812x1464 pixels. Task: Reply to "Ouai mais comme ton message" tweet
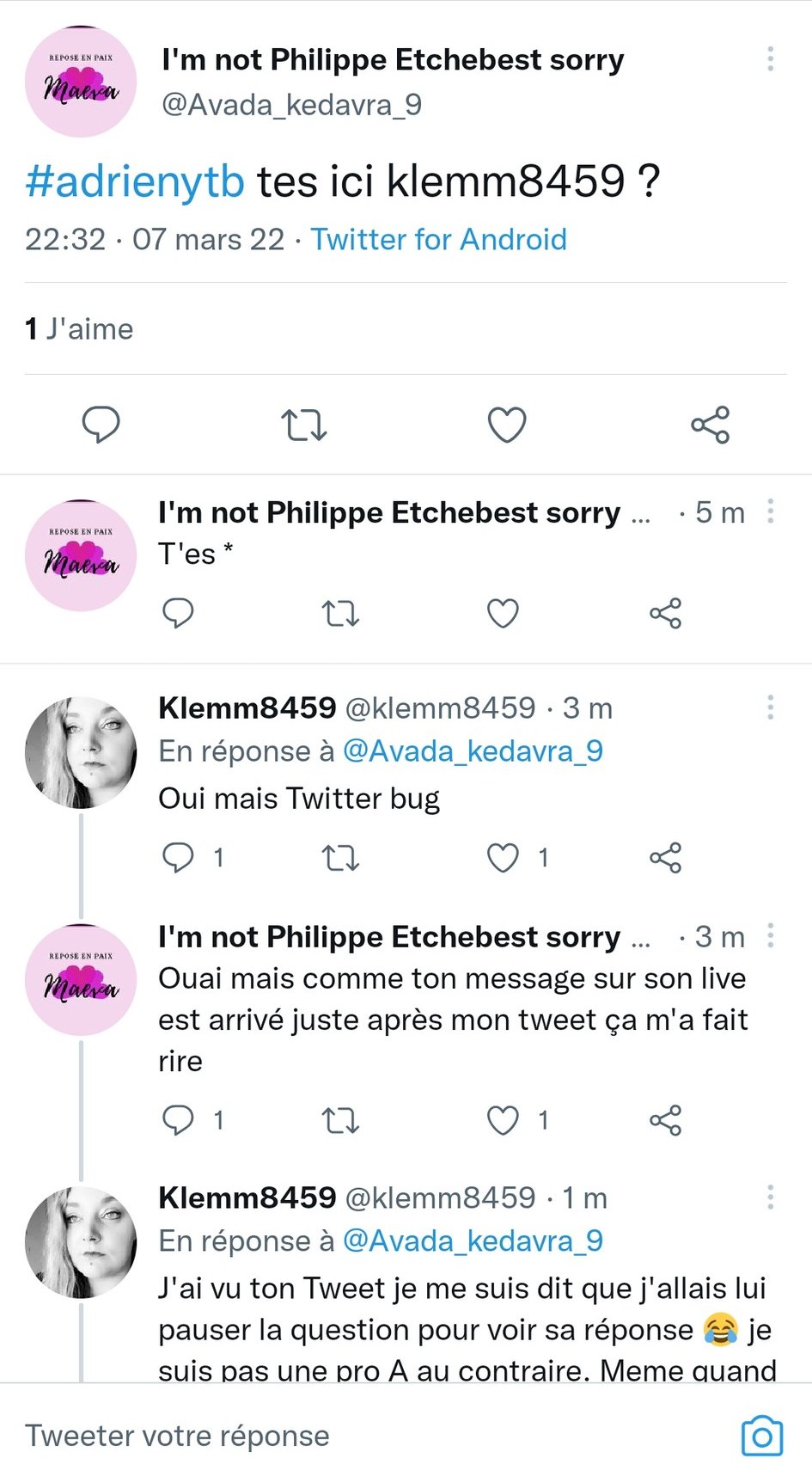point(178,1119)
